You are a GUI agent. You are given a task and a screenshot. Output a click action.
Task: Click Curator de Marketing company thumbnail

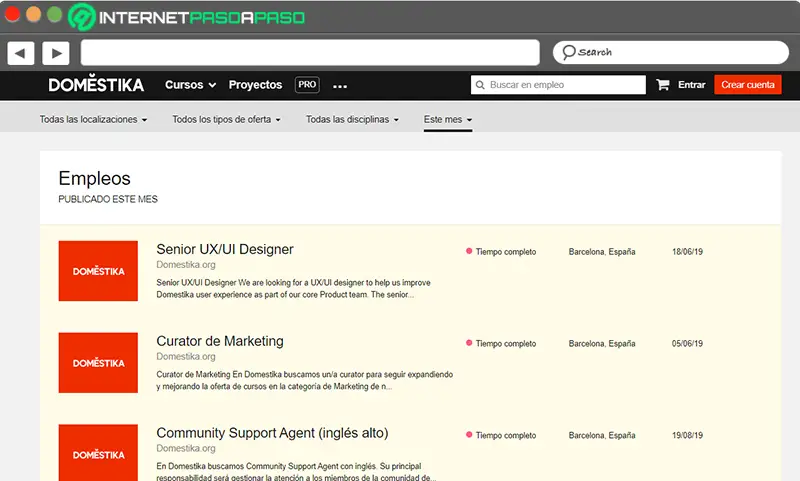pyautogui.click(x=98, y=363)
